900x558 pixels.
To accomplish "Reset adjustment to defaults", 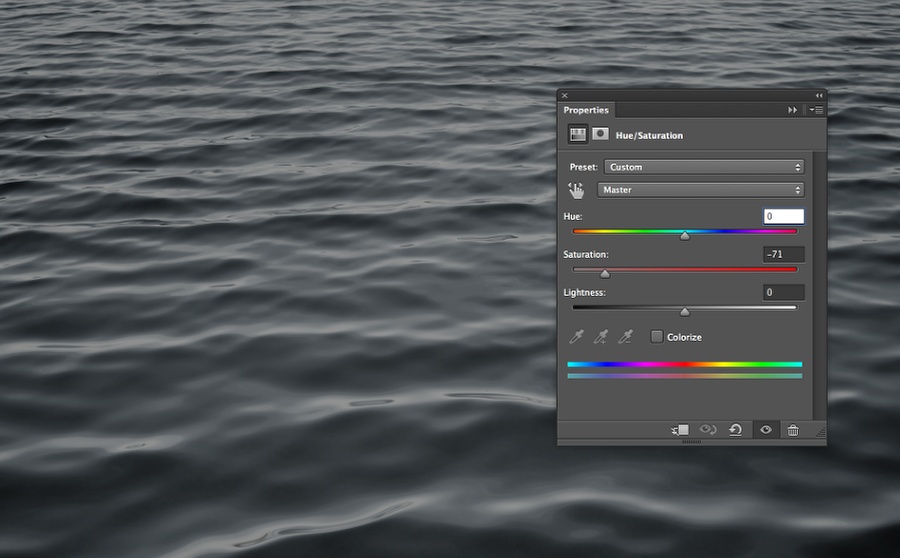I will coord(736,430).
